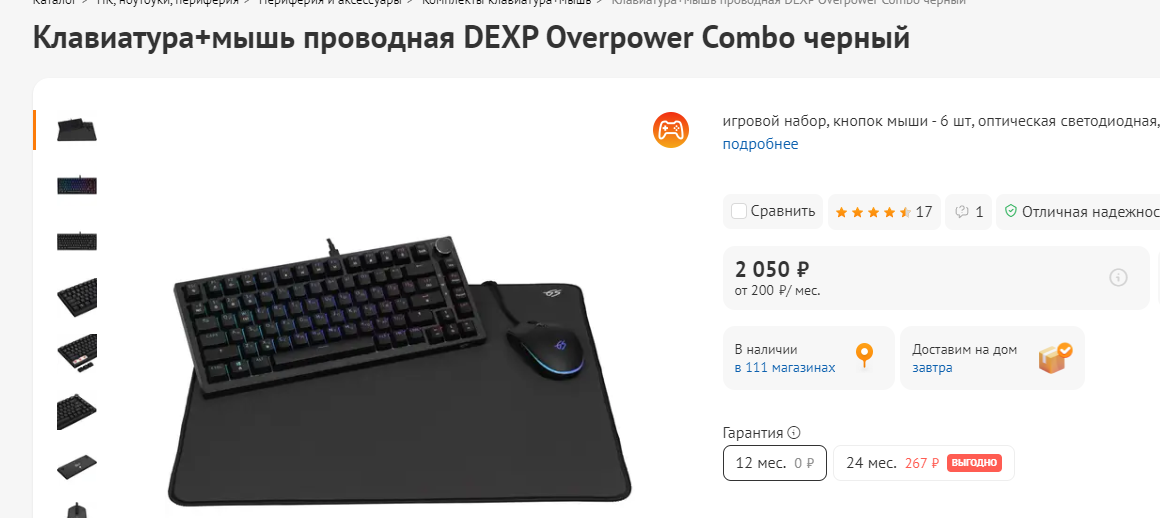Image resolution: width=1160 pixels, height=518 pixels.
Task: Select the third thumbnail of plain black keyboard
Action: [77, 241]
